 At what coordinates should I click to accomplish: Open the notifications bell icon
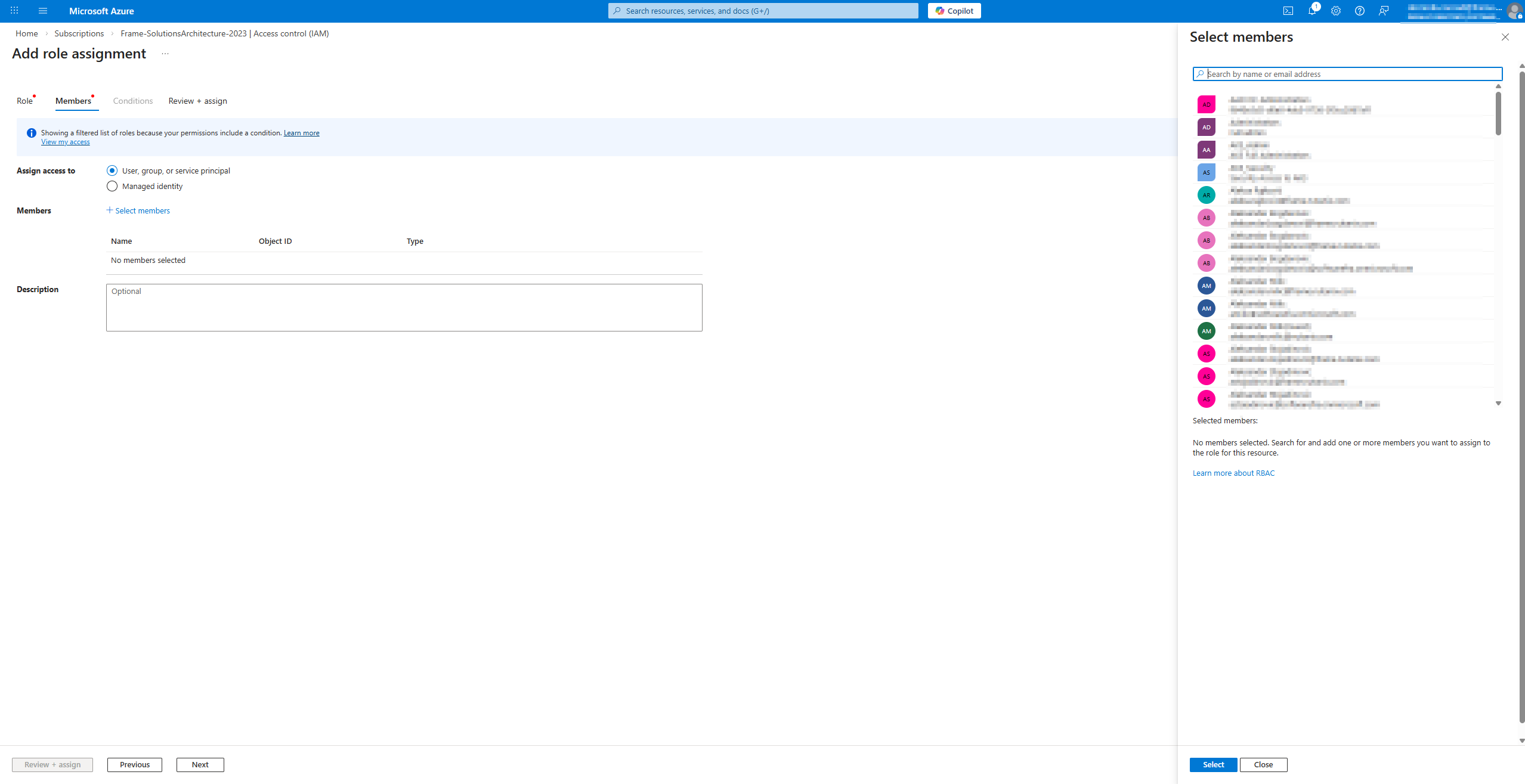click(x=1311, y=11)
